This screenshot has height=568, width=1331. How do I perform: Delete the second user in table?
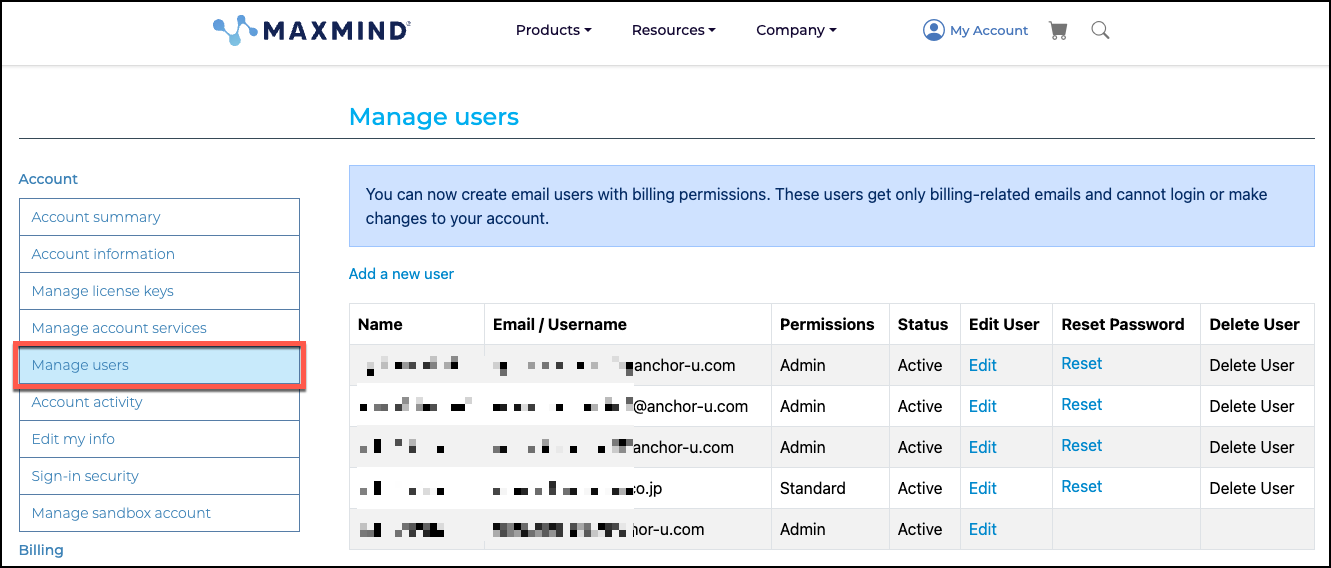click(x=1251, y=406)
